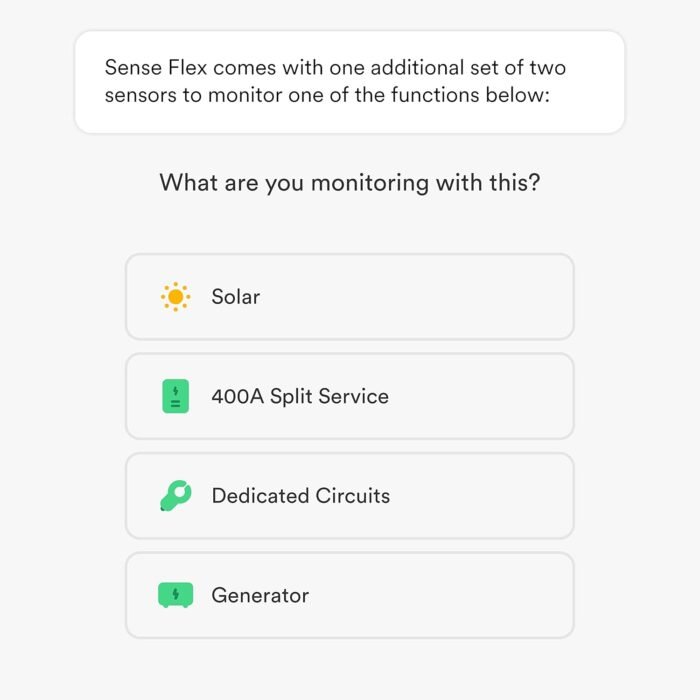This screenshot has width=700, height=700.
Task: Select the Generator monitoring option
Action: (x=350, y=595)
